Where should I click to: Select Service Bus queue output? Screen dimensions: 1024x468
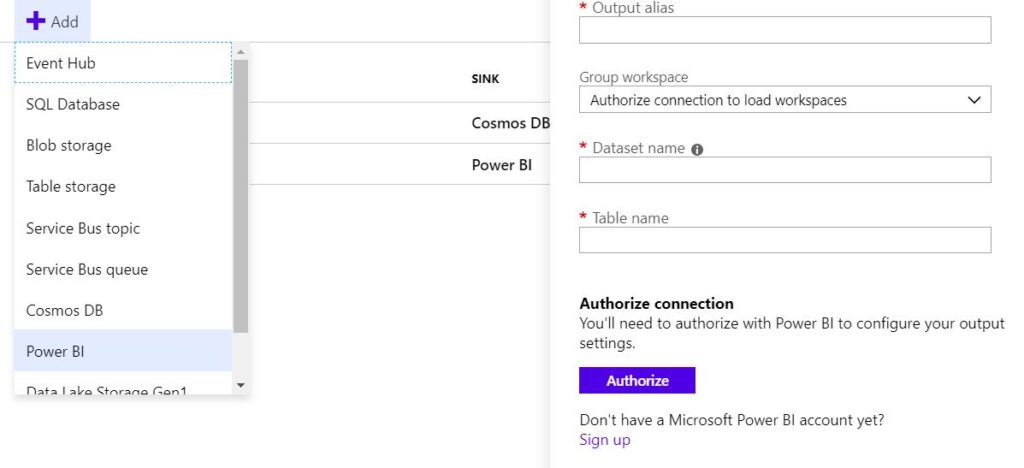coord(123,270)
